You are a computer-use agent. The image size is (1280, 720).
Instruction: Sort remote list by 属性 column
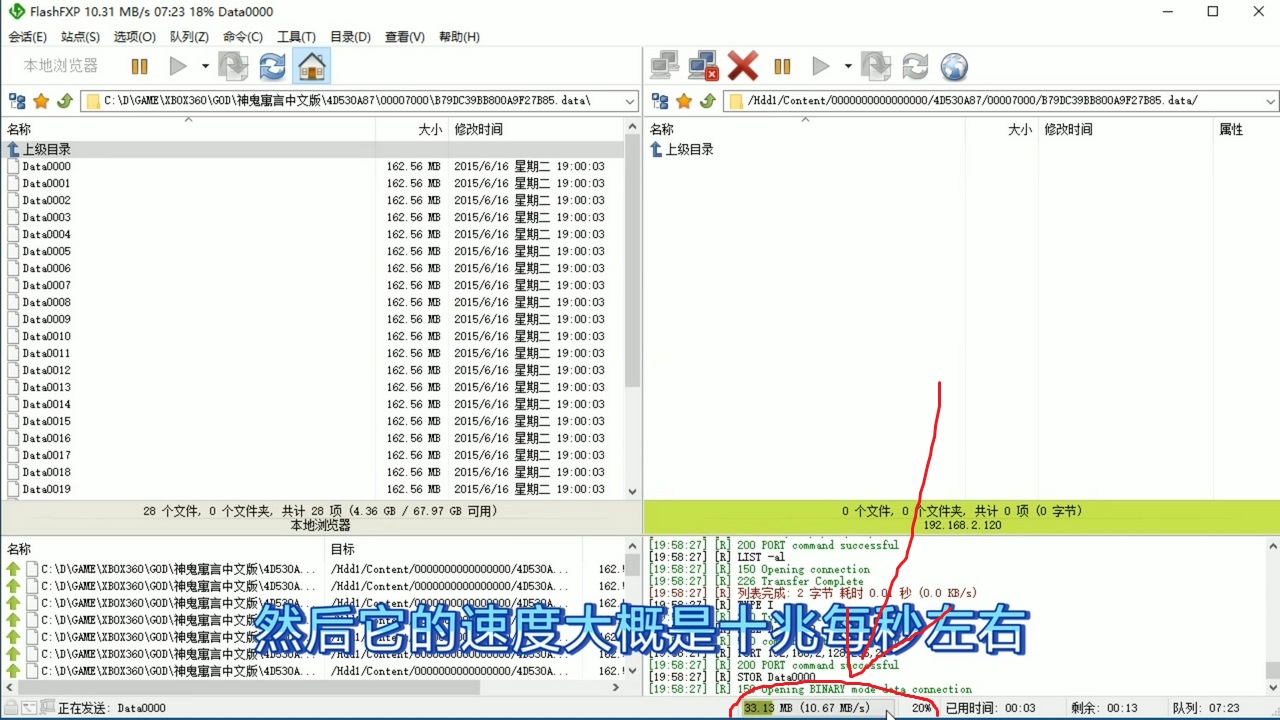pos(1245,129)
